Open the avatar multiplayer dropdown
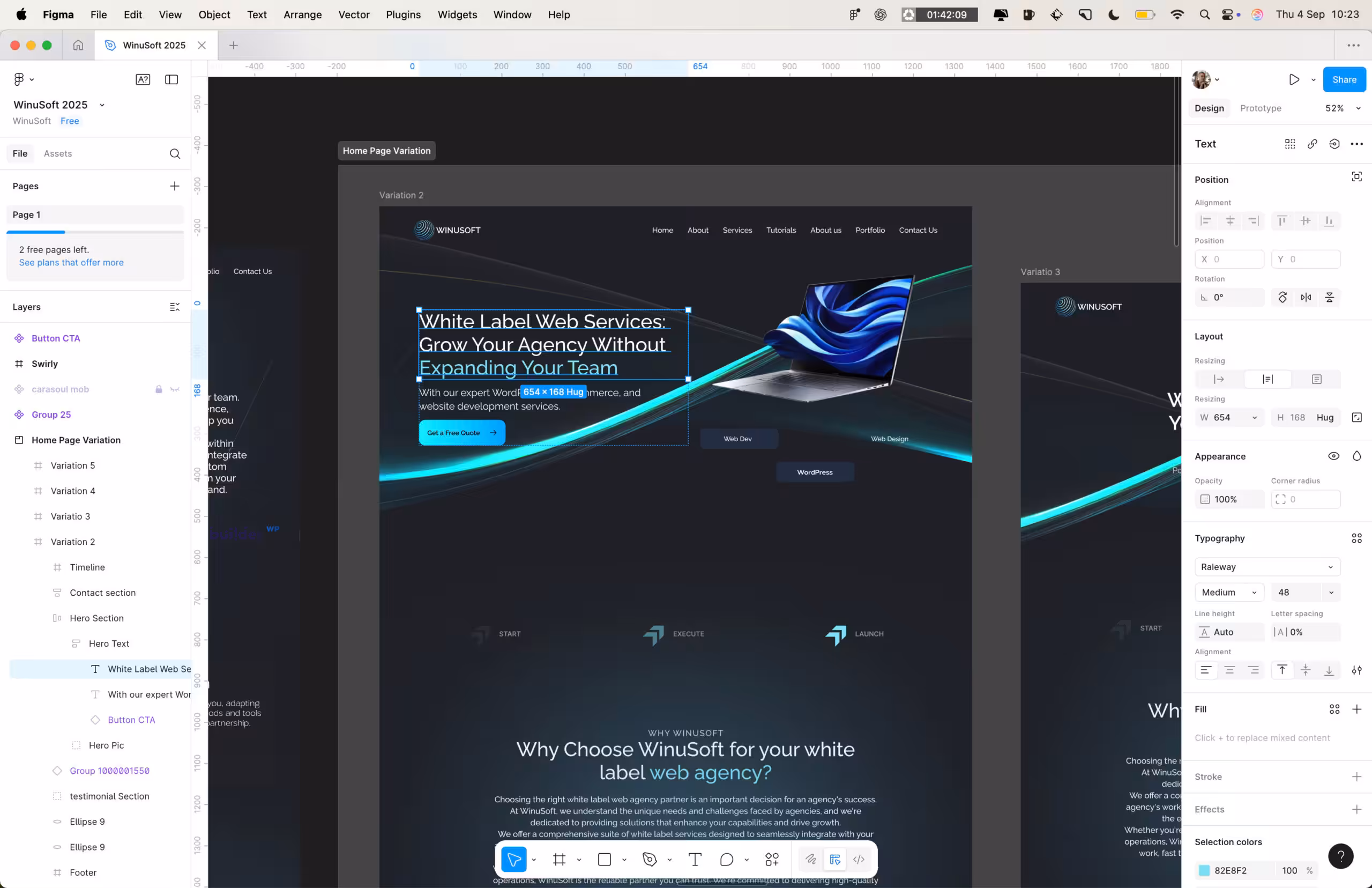Screen dimensions: 1372x888 click(1217, 79)
